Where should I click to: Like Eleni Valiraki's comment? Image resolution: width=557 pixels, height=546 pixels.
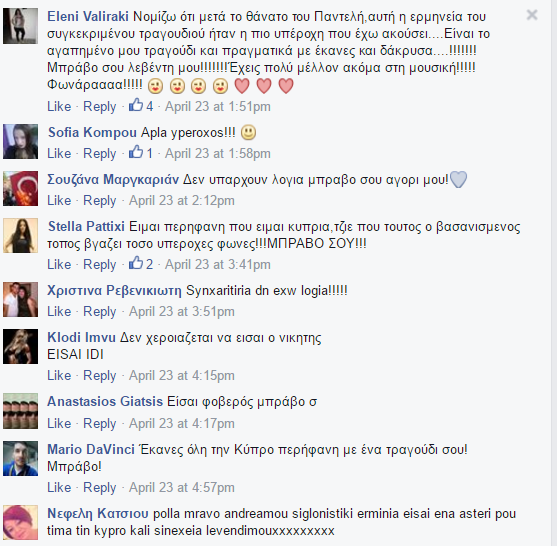tap(59, 107)
